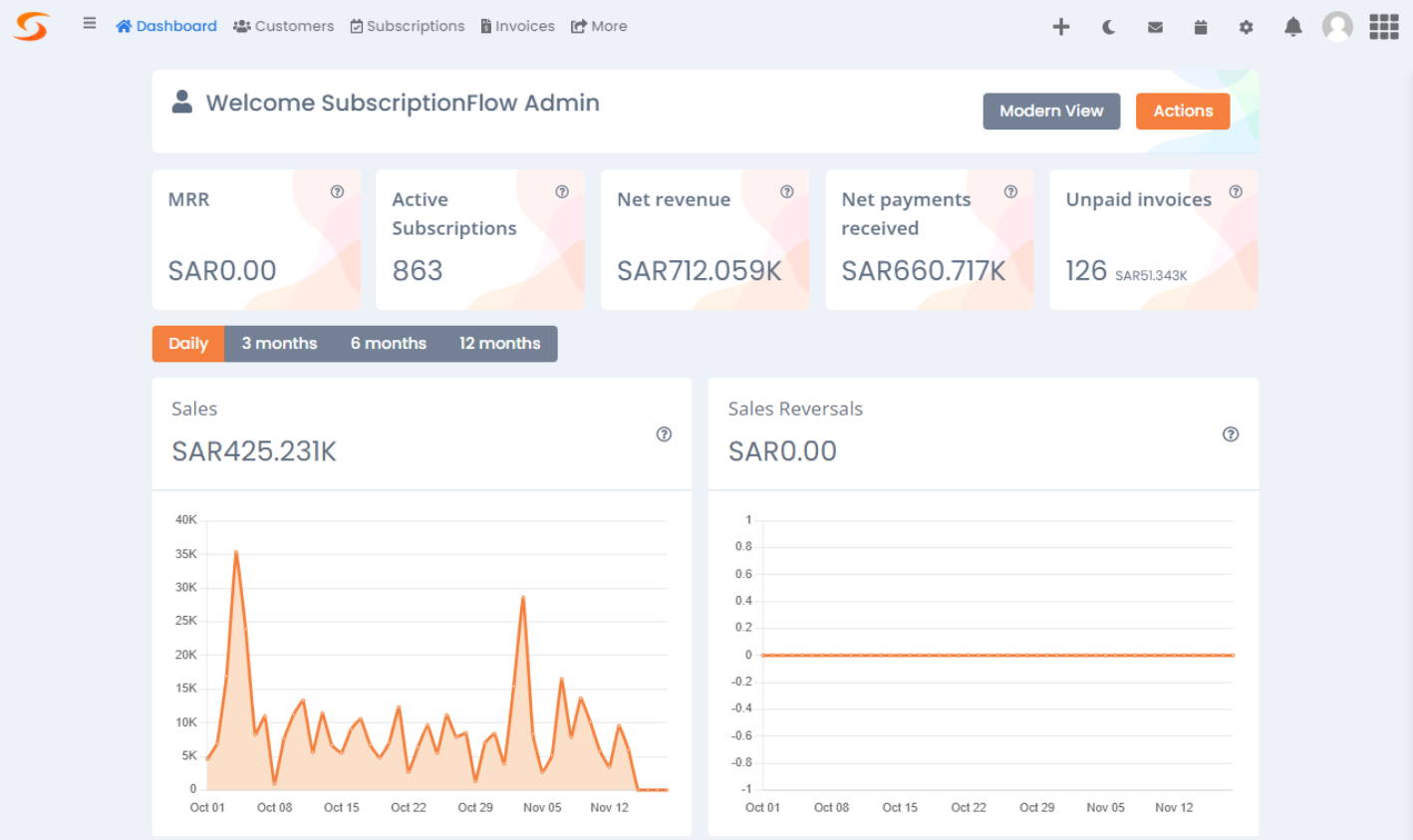
Task: Click the plus quick-add icon
Action: click(1061, 27)
